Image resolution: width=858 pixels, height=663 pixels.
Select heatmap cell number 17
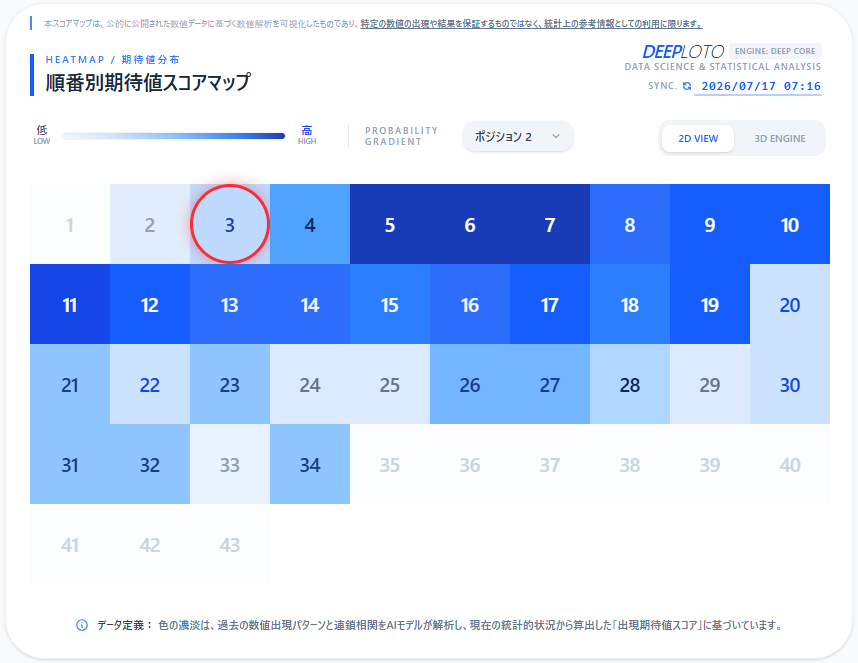550,304
